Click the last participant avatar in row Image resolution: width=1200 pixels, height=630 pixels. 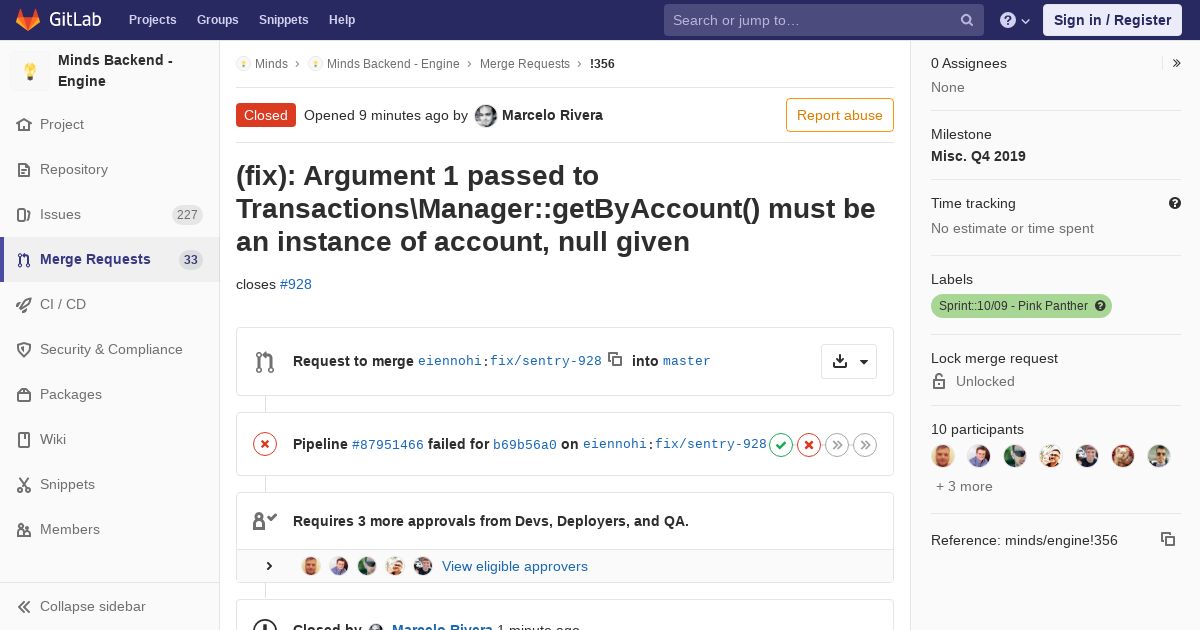pyautogui.click(x=1159, y=456)
